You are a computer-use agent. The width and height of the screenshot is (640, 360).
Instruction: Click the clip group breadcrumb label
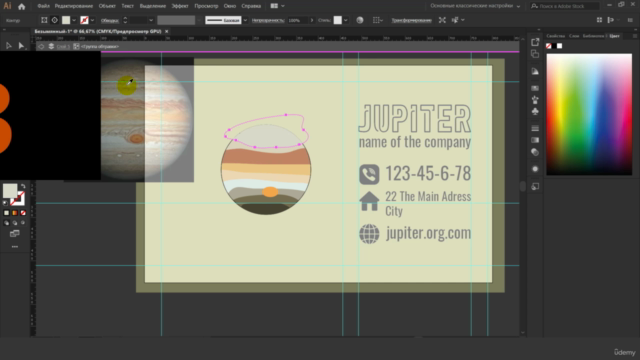(100, 47)
